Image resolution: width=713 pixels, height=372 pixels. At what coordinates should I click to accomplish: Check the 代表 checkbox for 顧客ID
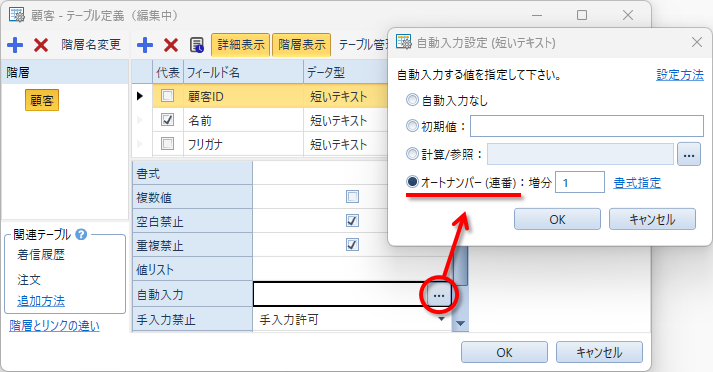click(x=167, y=96)
